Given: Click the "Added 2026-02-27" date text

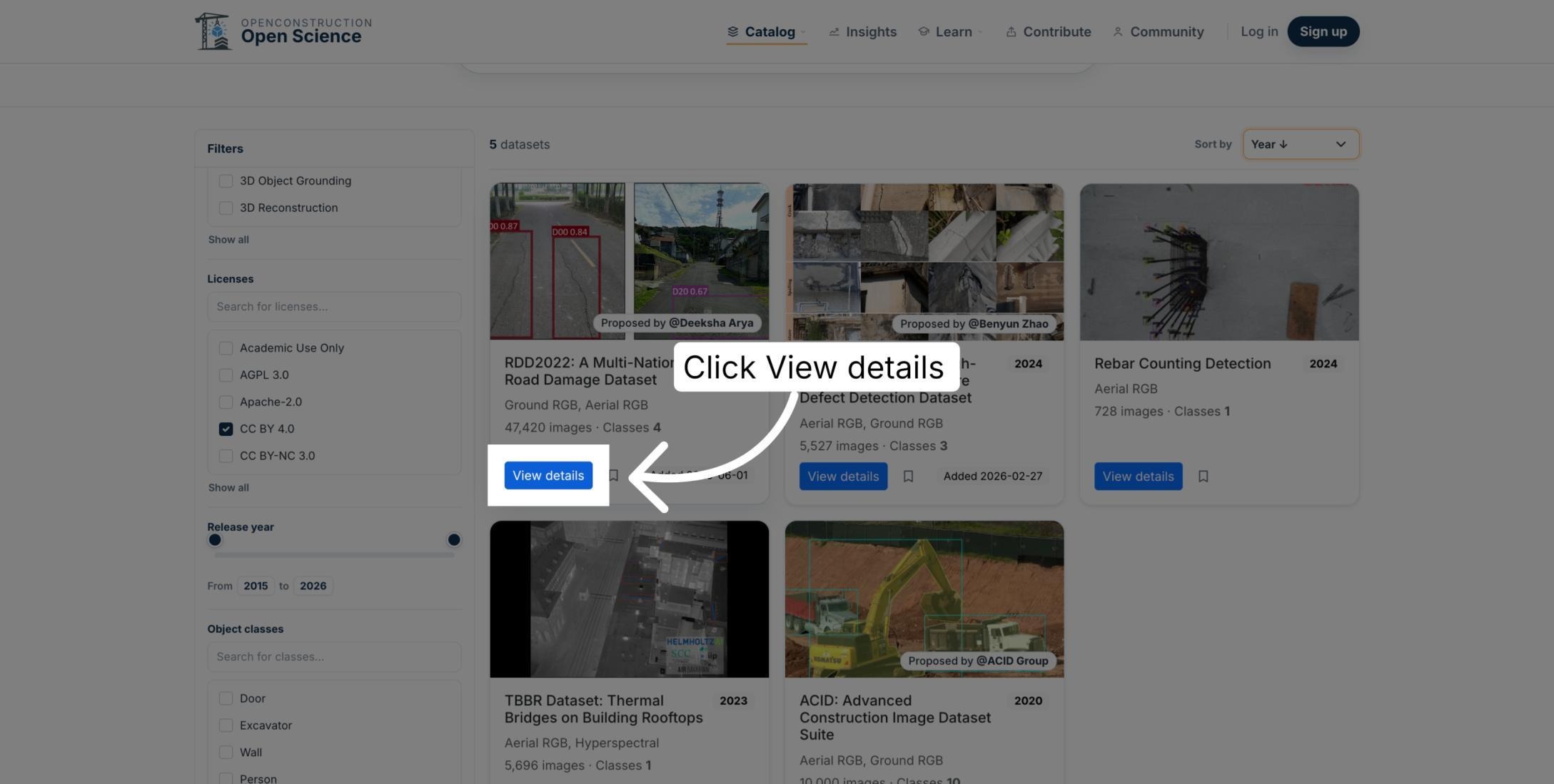Looking at the screenshot, I should click(x=992, y=477).
